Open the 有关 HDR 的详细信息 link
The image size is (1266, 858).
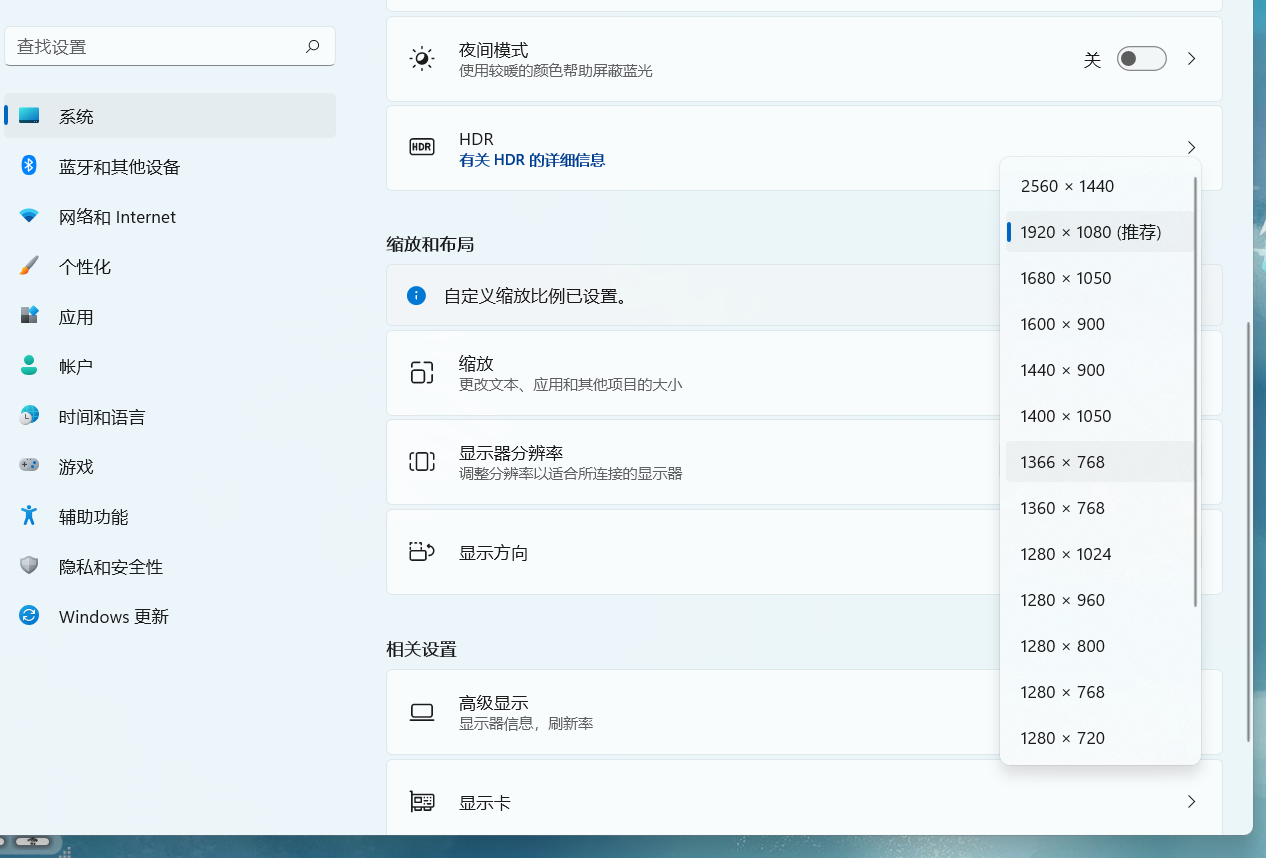532,160
